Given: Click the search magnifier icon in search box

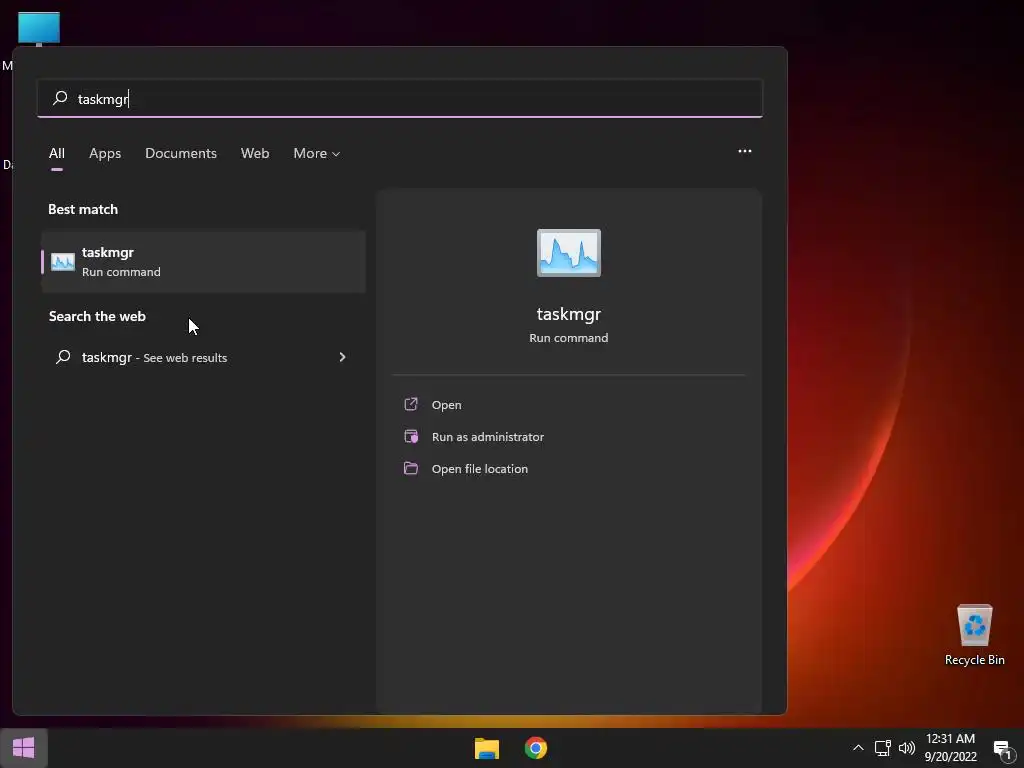Looking at the screenshot, I should (x=60, y=99).
